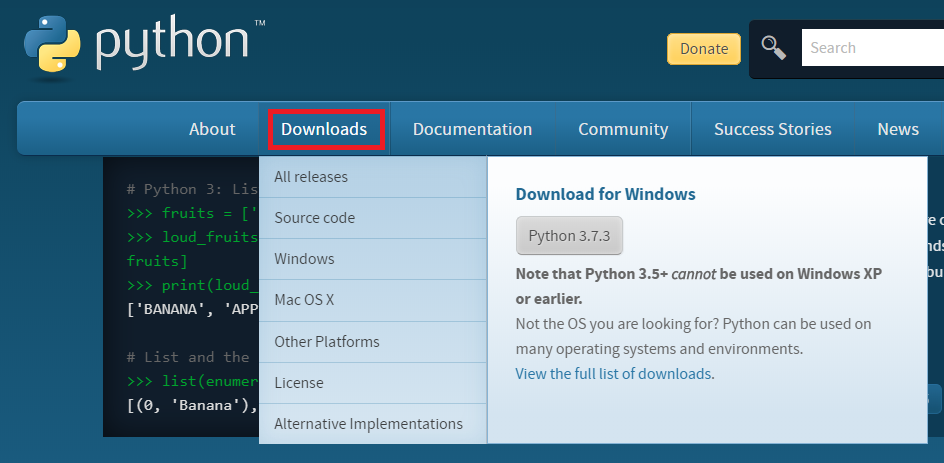This screenshot has height=463, width=944.
Task: Click the Donate button
Action: pos(704,49)
